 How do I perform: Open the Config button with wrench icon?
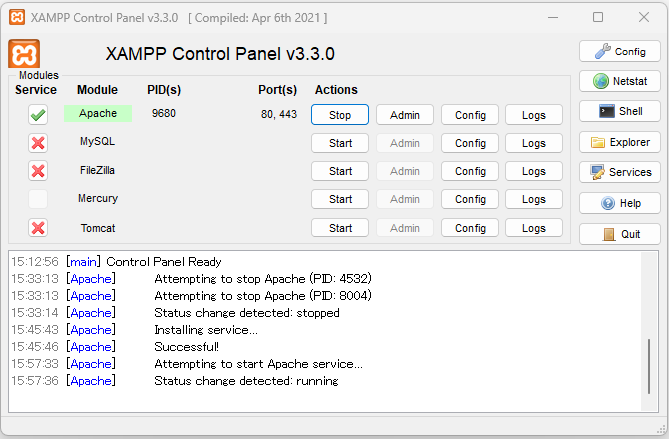[x=620, y=52]
